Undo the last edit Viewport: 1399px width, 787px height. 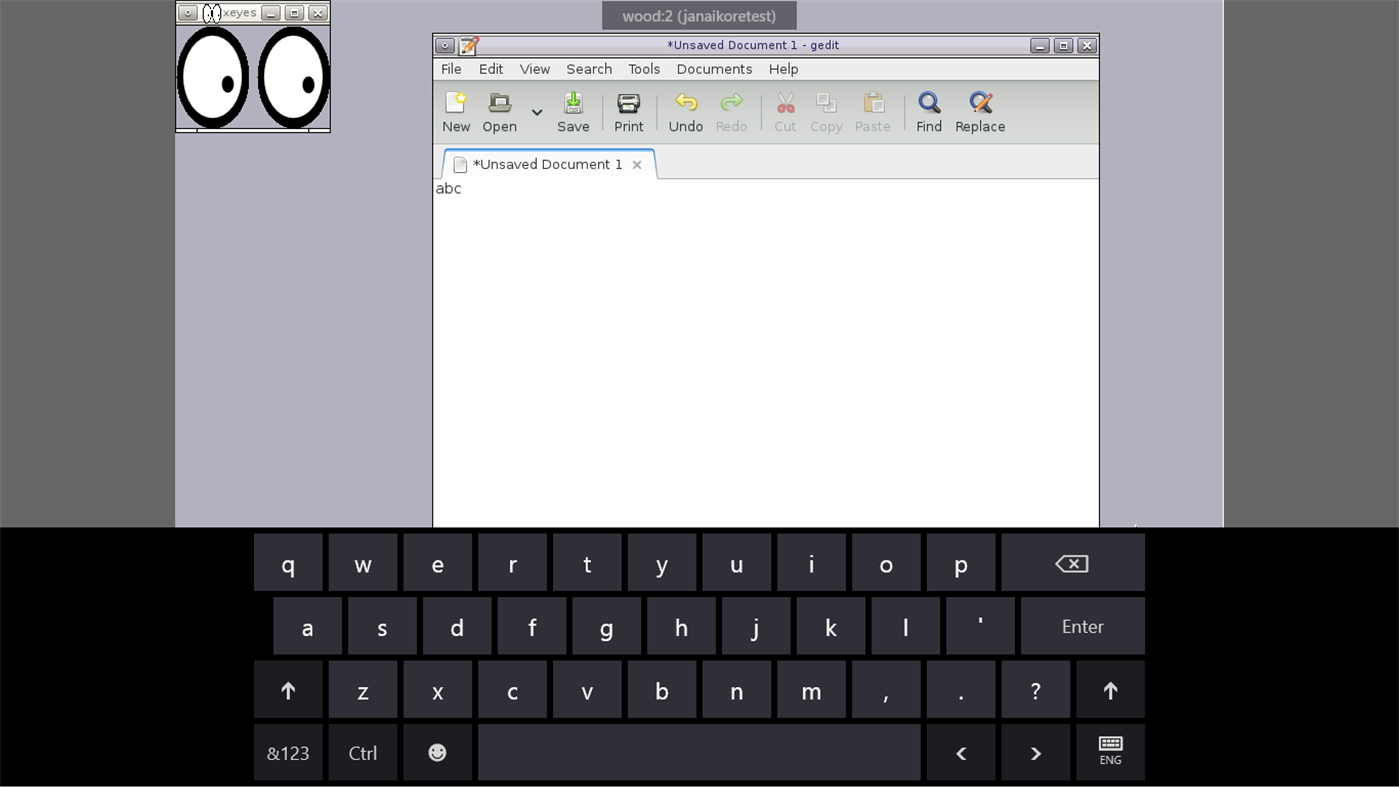tap(685, 110)
